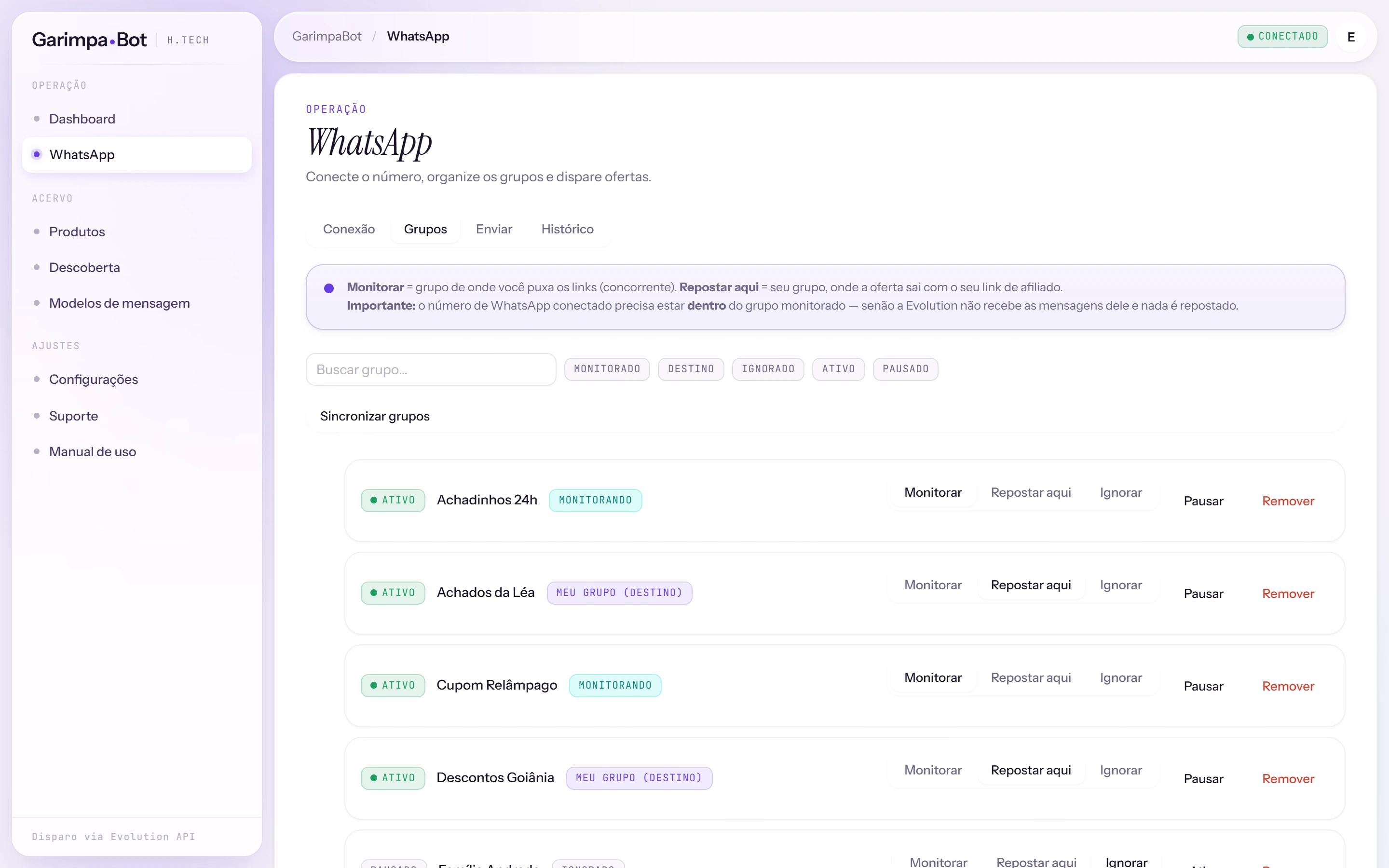The width and height of the screenshot is (1389, 868).
Task: Pause the Achados da Léa group
Action: coord(1203,594)
